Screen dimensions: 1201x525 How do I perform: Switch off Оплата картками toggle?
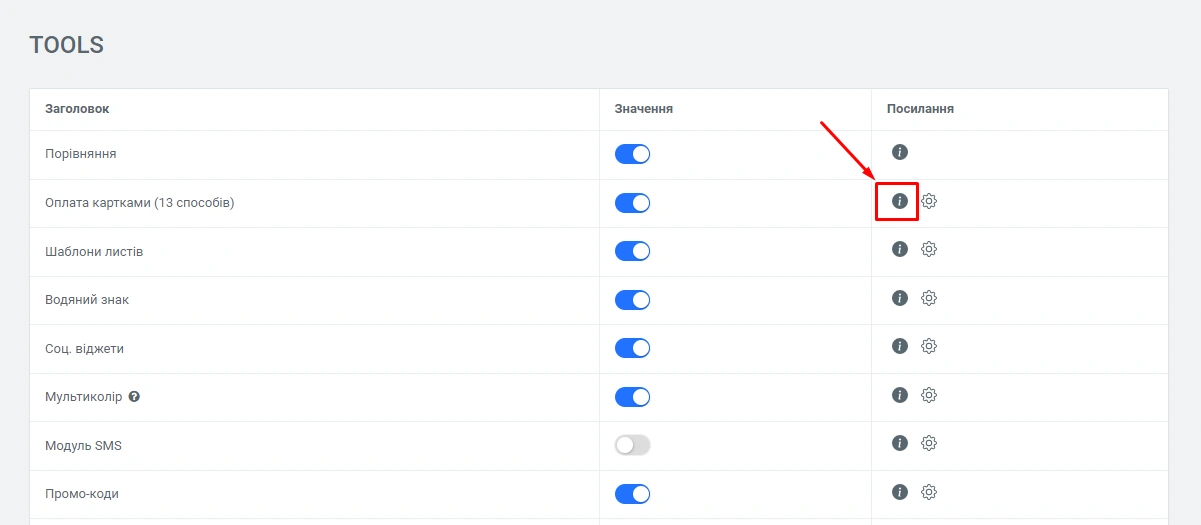pos(632,203)
